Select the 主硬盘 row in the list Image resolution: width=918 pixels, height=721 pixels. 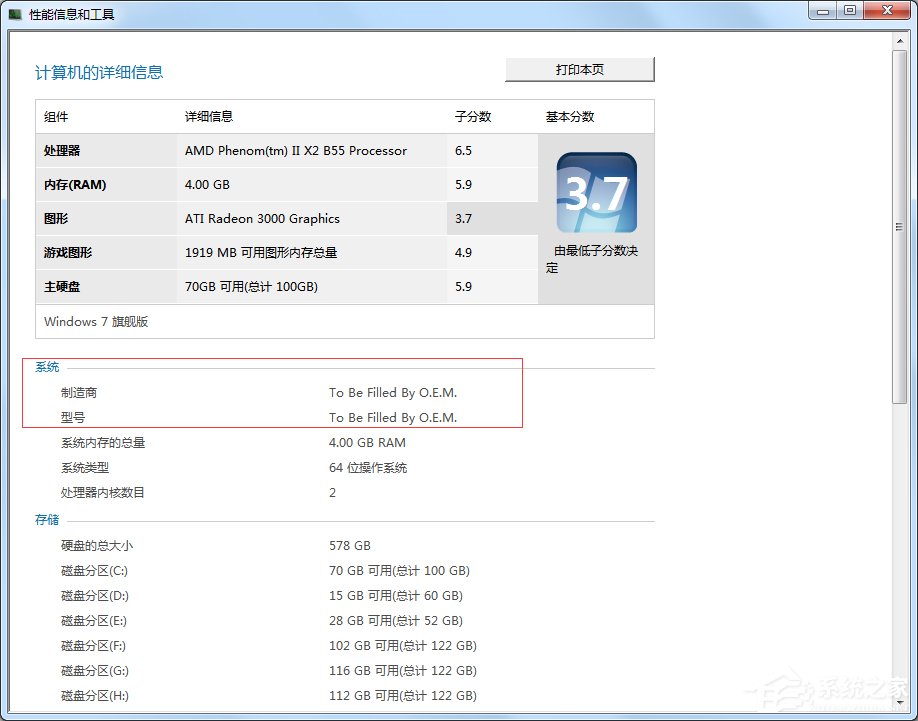point(150,286)
